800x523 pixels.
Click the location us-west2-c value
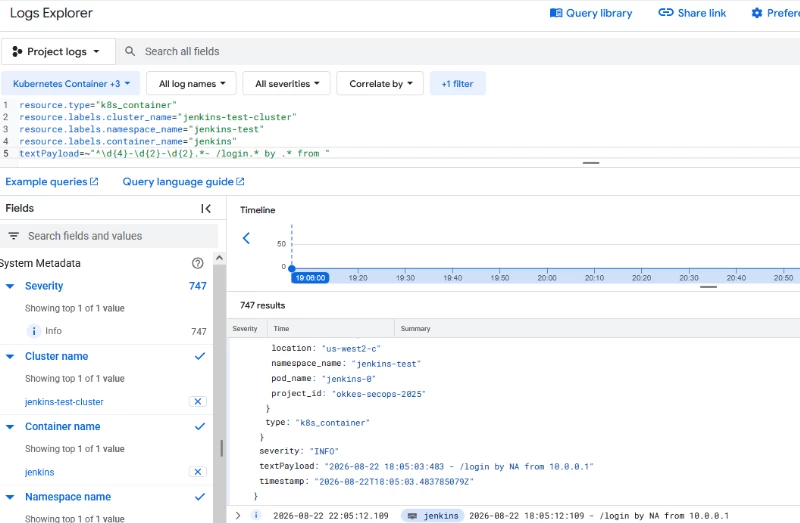[351, 349]
